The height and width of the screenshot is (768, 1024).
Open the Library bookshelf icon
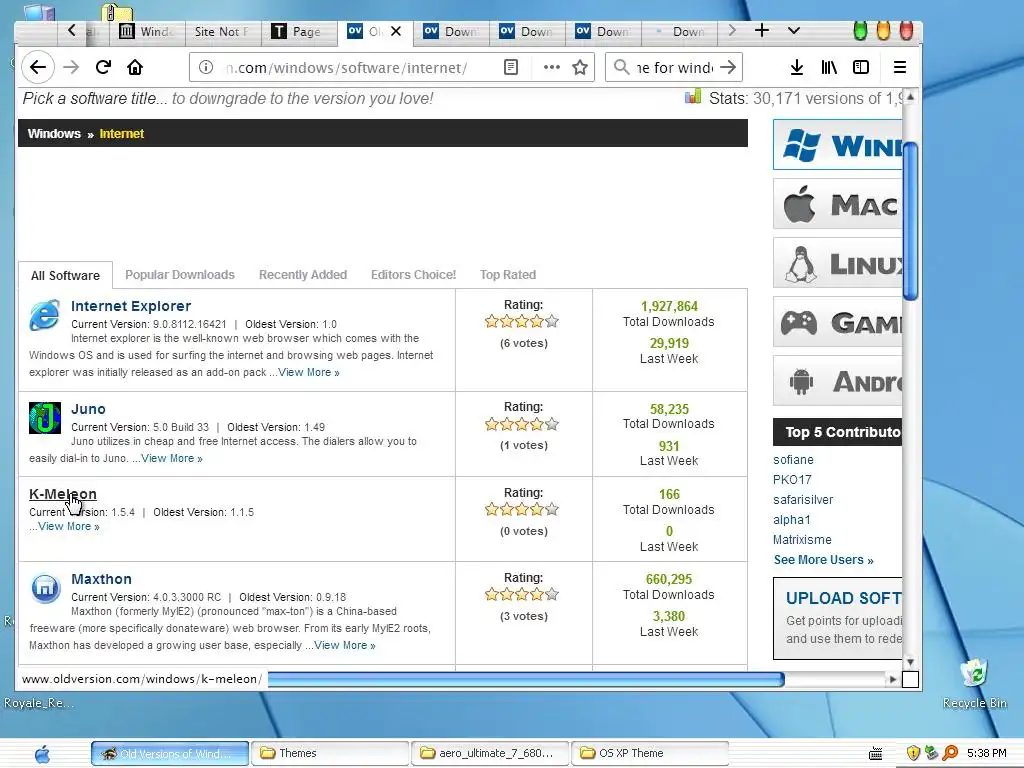pyautogui.click(x=829, y=67)
